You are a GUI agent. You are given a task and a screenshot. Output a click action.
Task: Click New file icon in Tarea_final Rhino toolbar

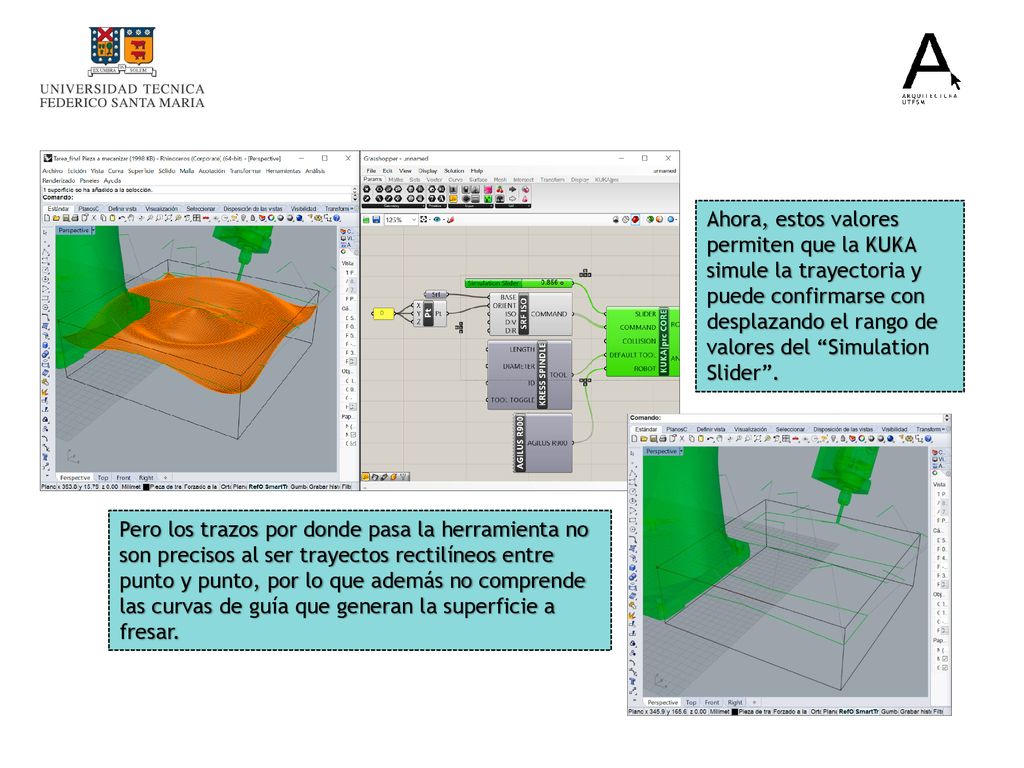point(47,218)
